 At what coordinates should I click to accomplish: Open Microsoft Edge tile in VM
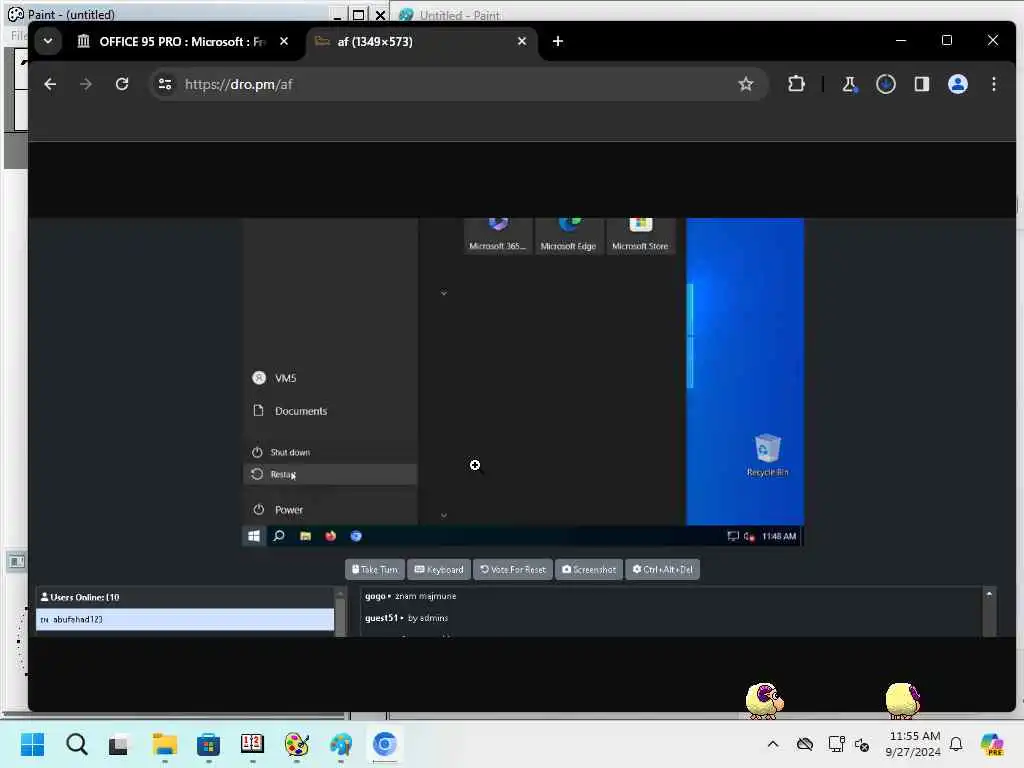pyautogui.click(x=568, y=236)
